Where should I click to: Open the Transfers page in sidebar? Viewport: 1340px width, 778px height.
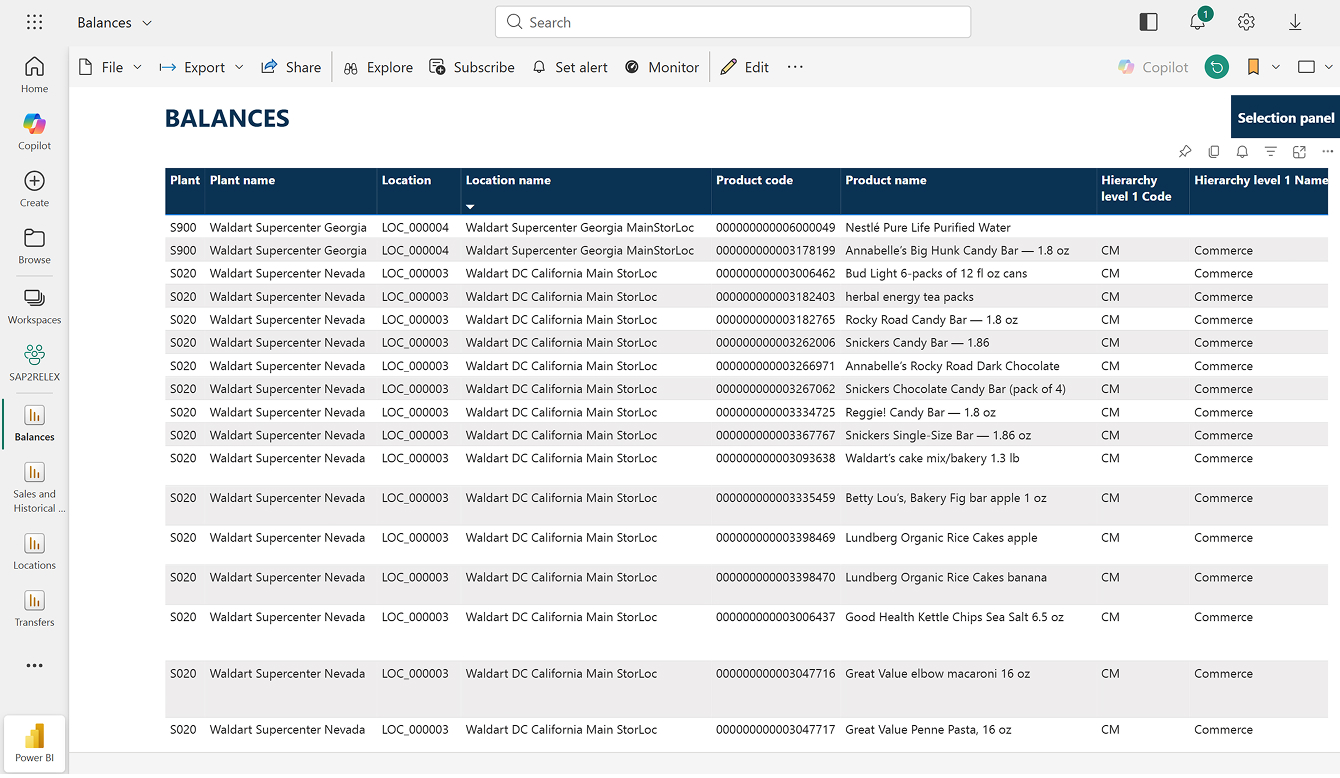(x=34, y=608)
